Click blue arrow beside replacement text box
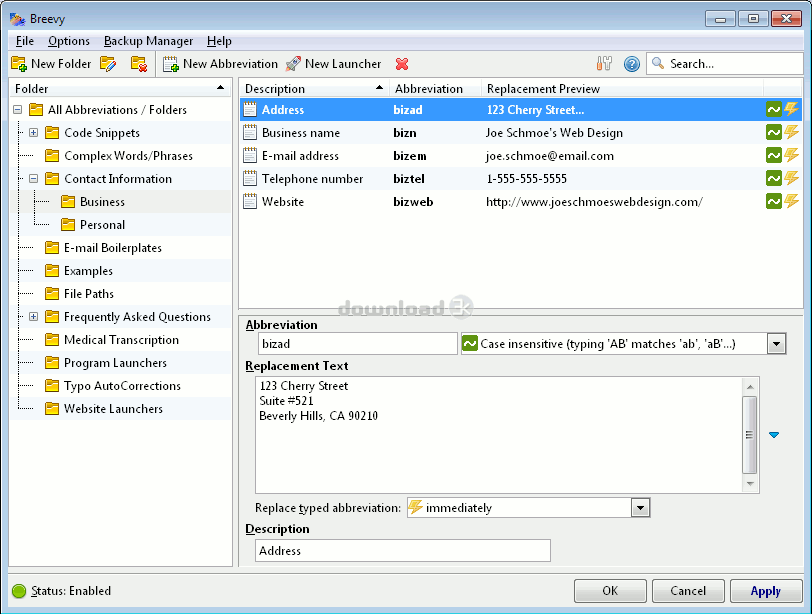Screen dimensions: 812x614 point(774,435)
